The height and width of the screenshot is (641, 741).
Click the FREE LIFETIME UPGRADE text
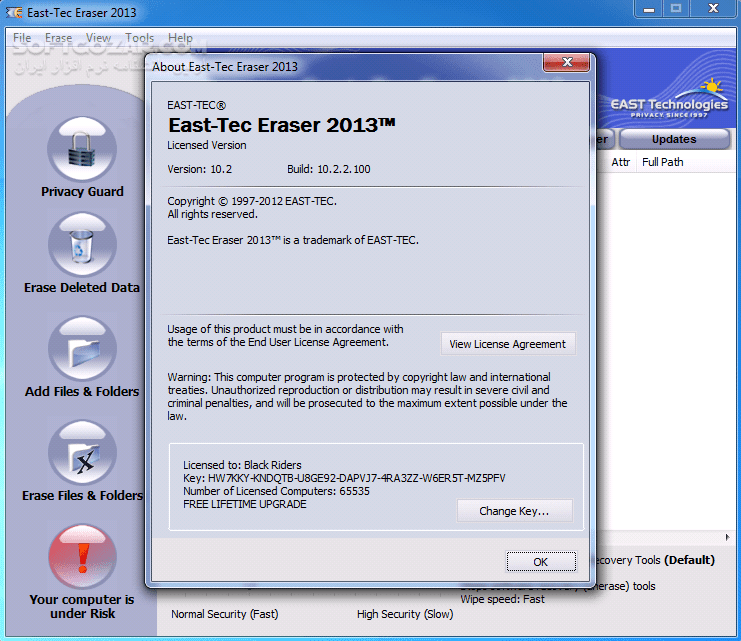point(245,504)
